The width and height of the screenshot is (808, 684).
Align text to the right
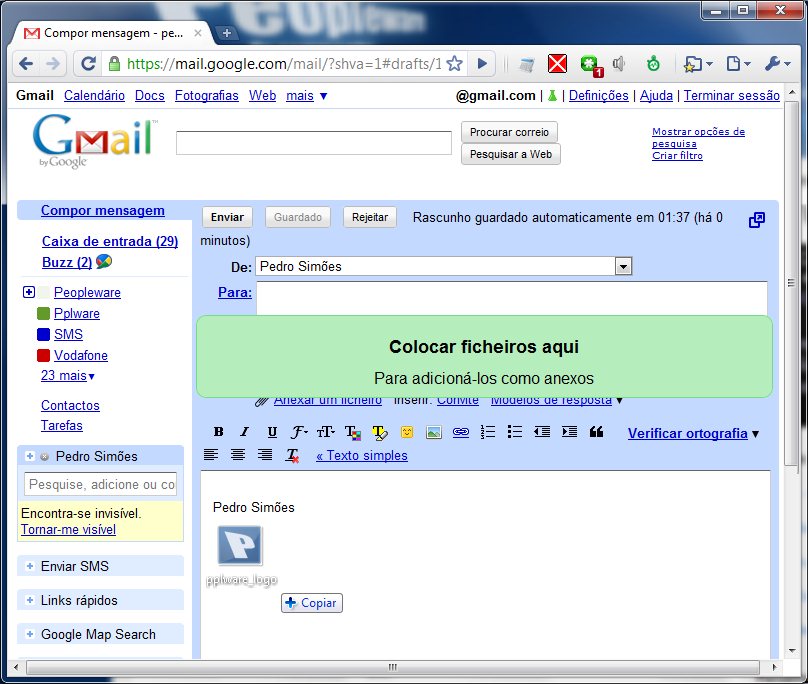[265, 455]
